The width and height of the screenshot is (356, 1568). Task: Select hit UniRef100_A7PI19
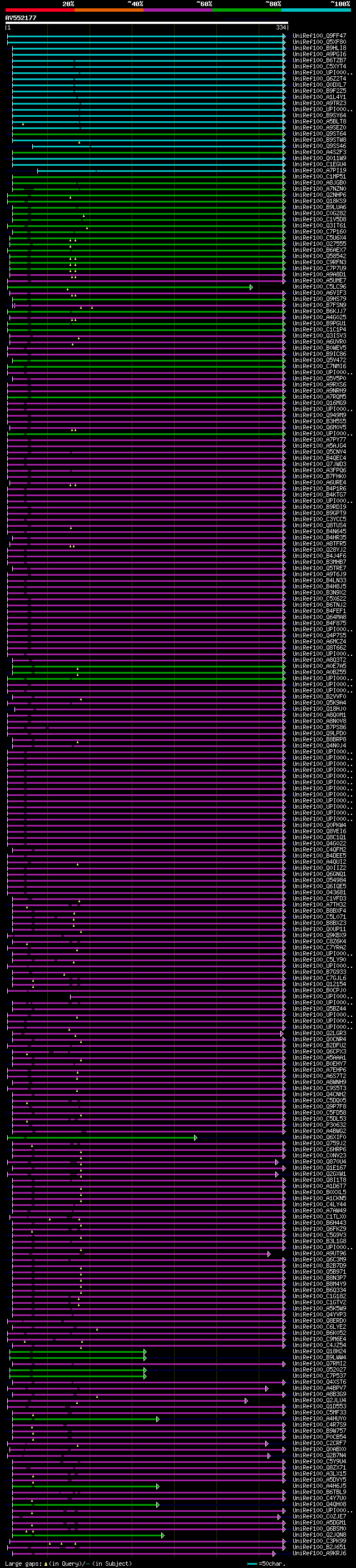click(319, 170)
